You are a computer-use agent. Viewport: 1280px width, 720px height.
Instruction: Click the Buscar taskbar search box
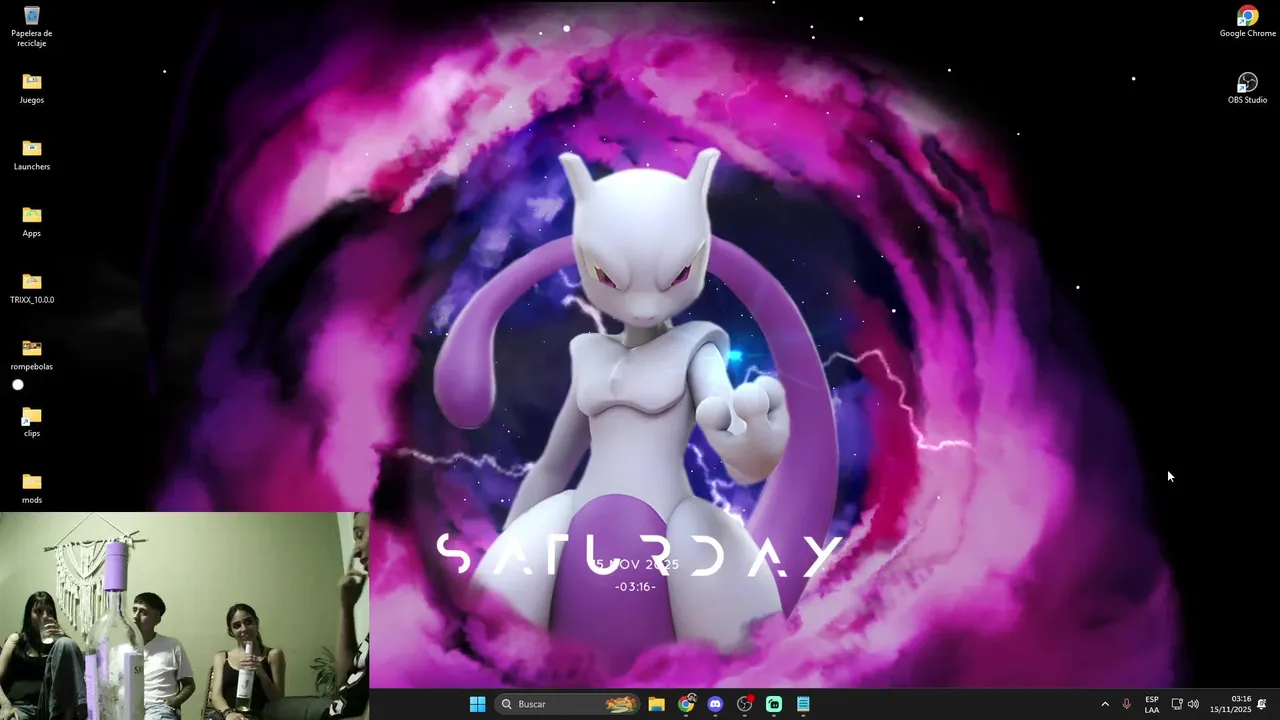click(568, 704)
